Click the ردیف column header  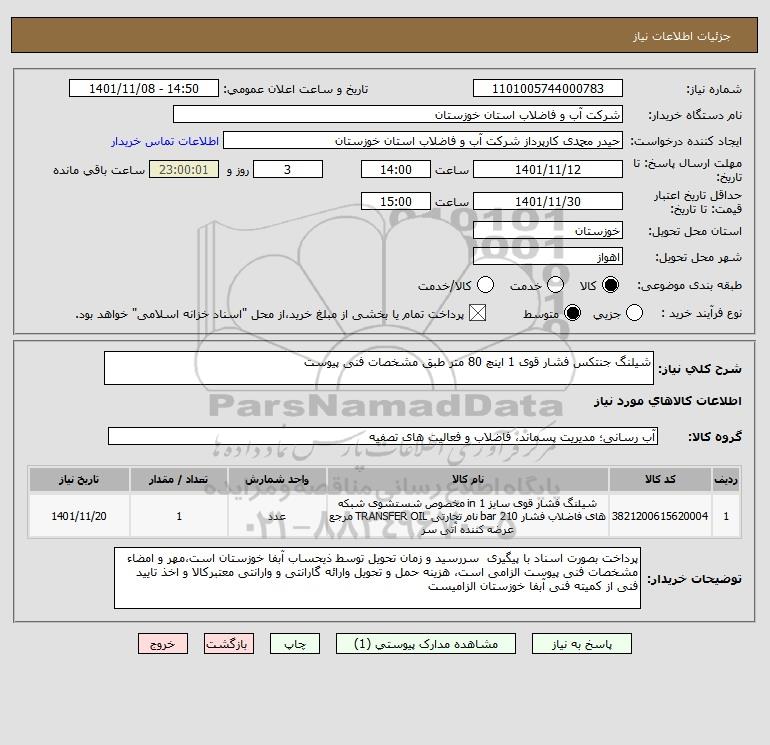tap(726, 479)
